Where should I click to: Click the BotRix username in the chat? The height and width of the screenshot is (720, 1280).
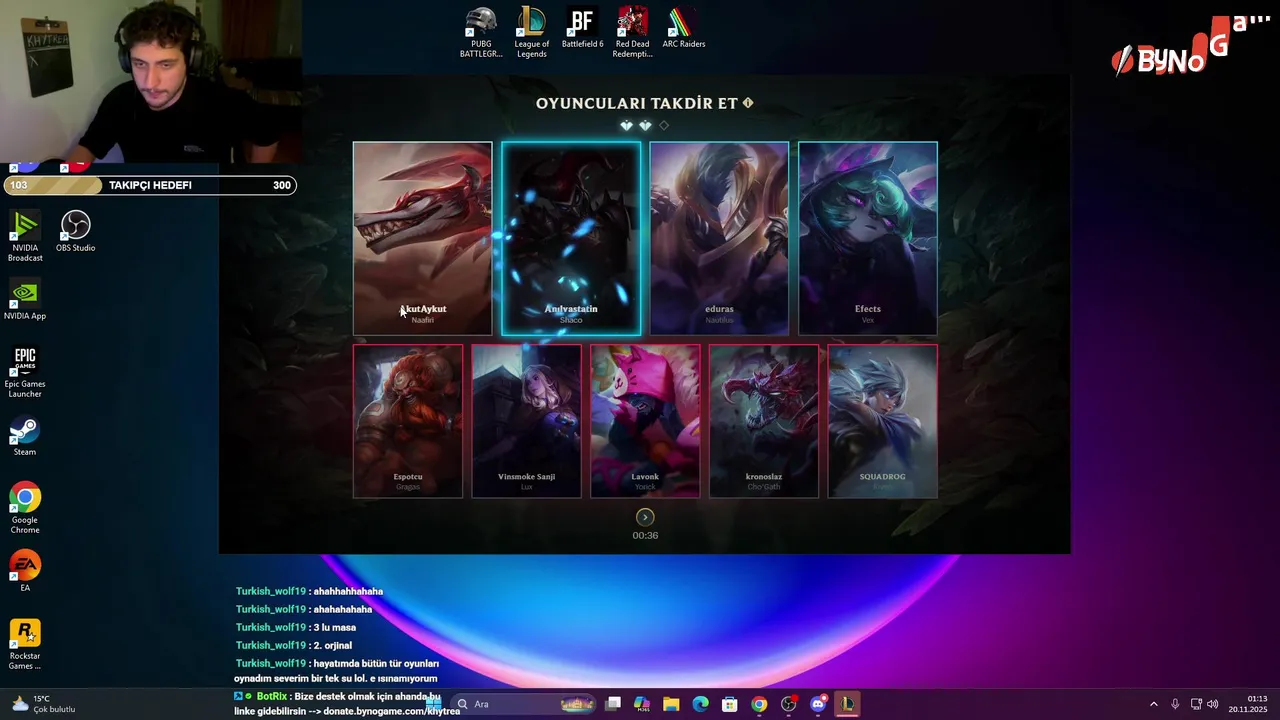[x=272, y=696]
